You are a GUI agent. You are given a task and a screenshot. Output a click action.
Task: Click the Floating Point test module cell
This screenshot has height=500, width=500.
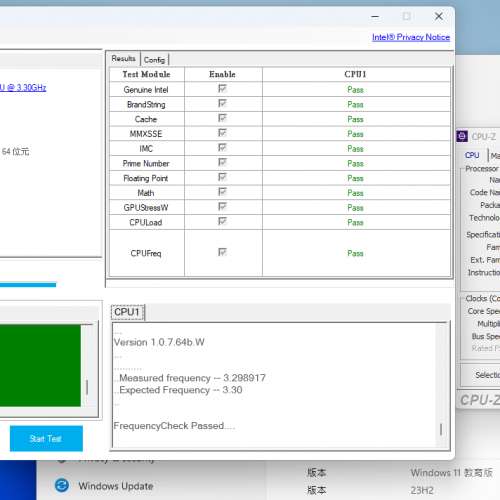(x=146, y=178)
